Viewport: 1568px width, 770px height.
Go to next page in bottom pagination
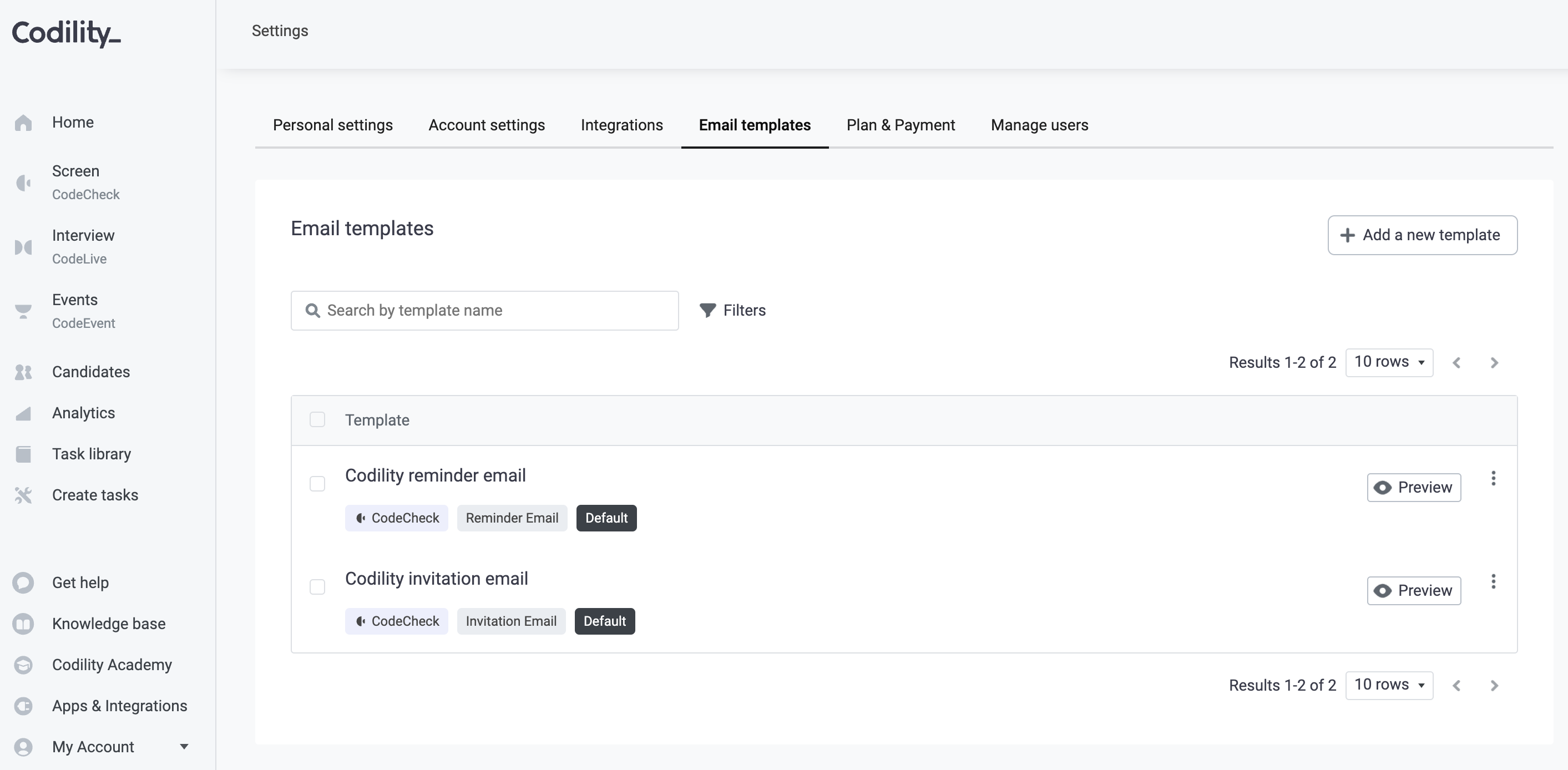point(1494,685)
